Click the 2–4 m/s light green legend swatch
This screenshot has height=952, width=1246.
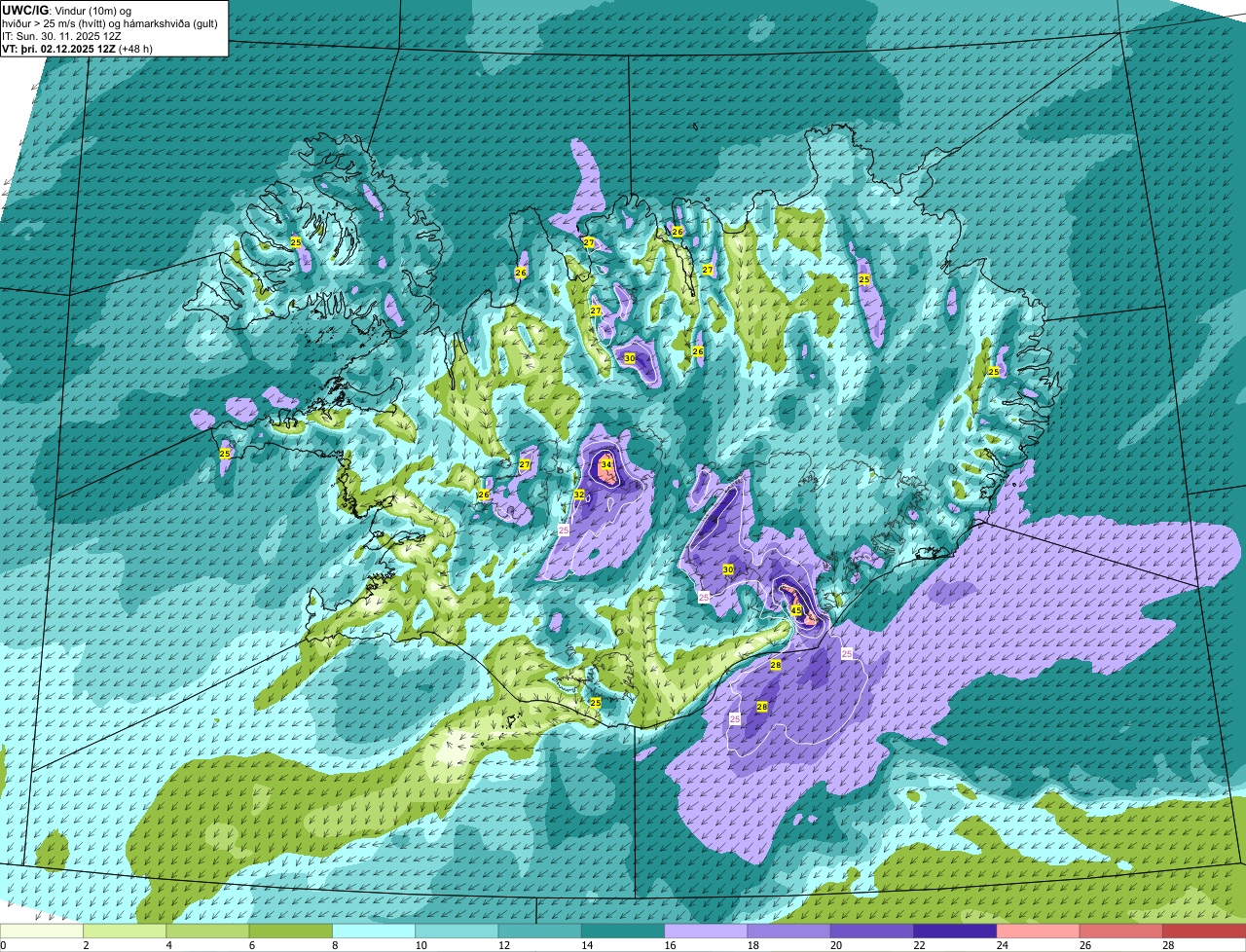125,931
